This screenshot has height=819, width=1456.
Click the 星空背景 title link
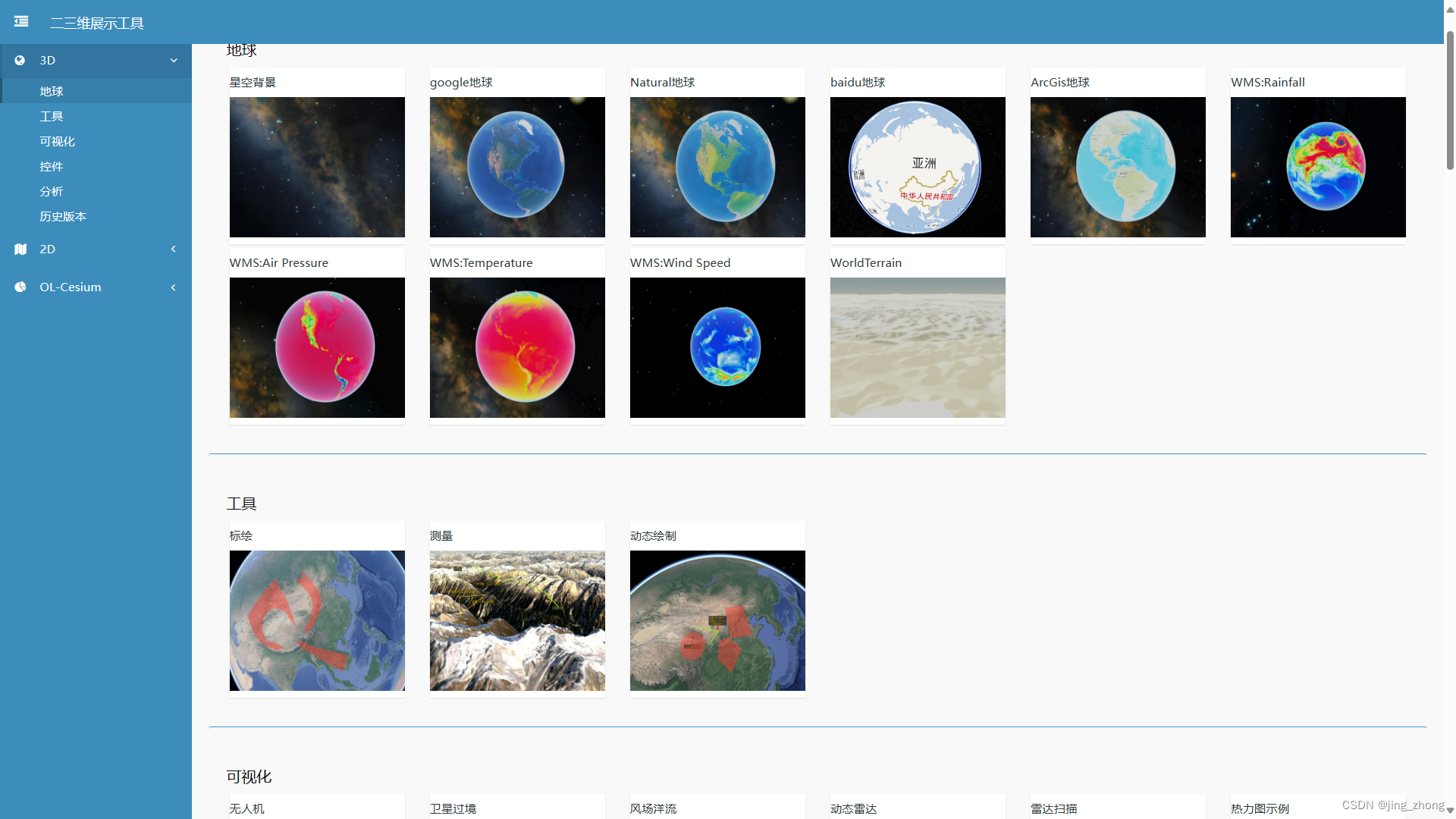[x=253, y=83]
